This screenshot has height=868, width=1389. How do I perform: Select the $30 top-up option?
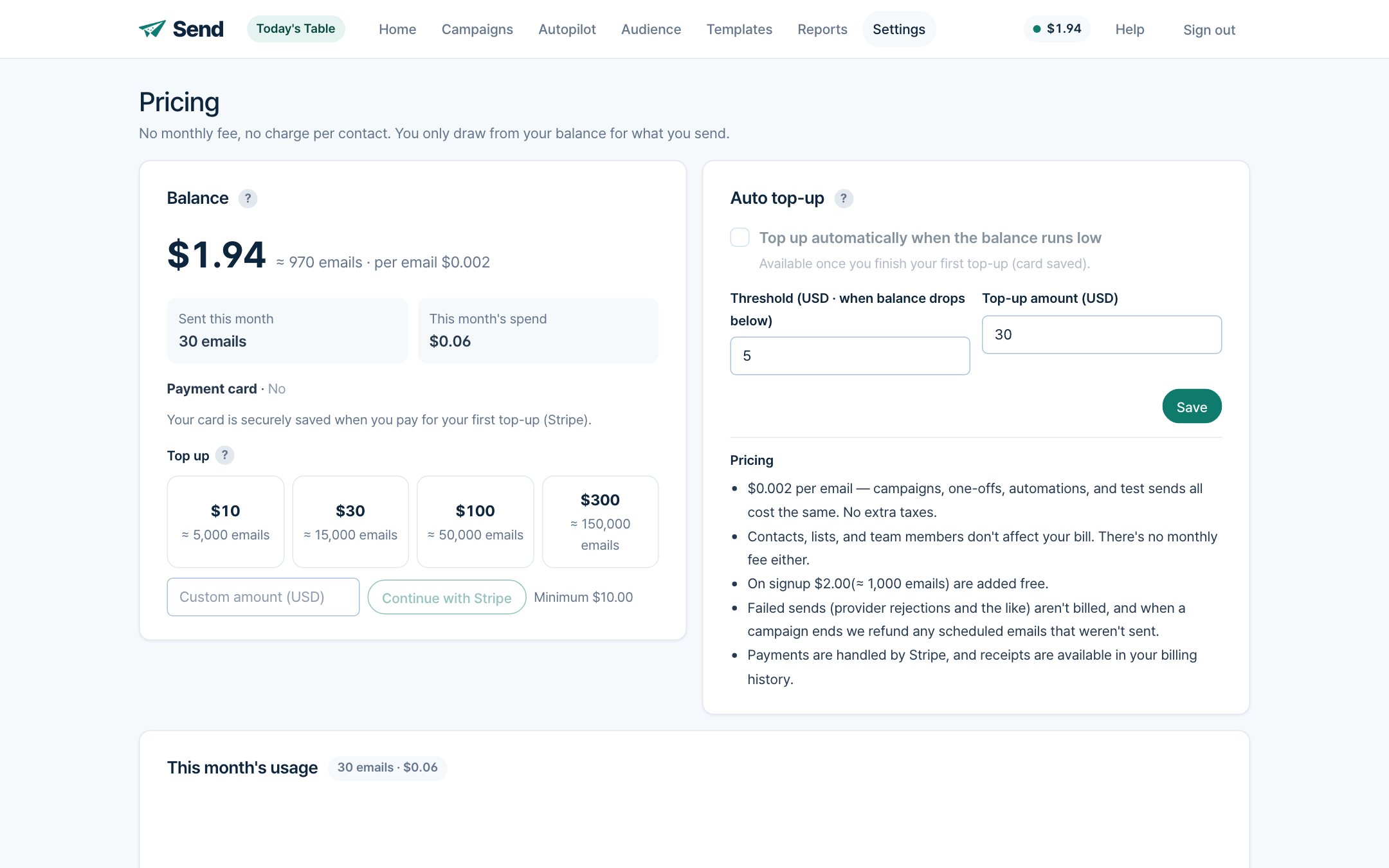(350, 521)
